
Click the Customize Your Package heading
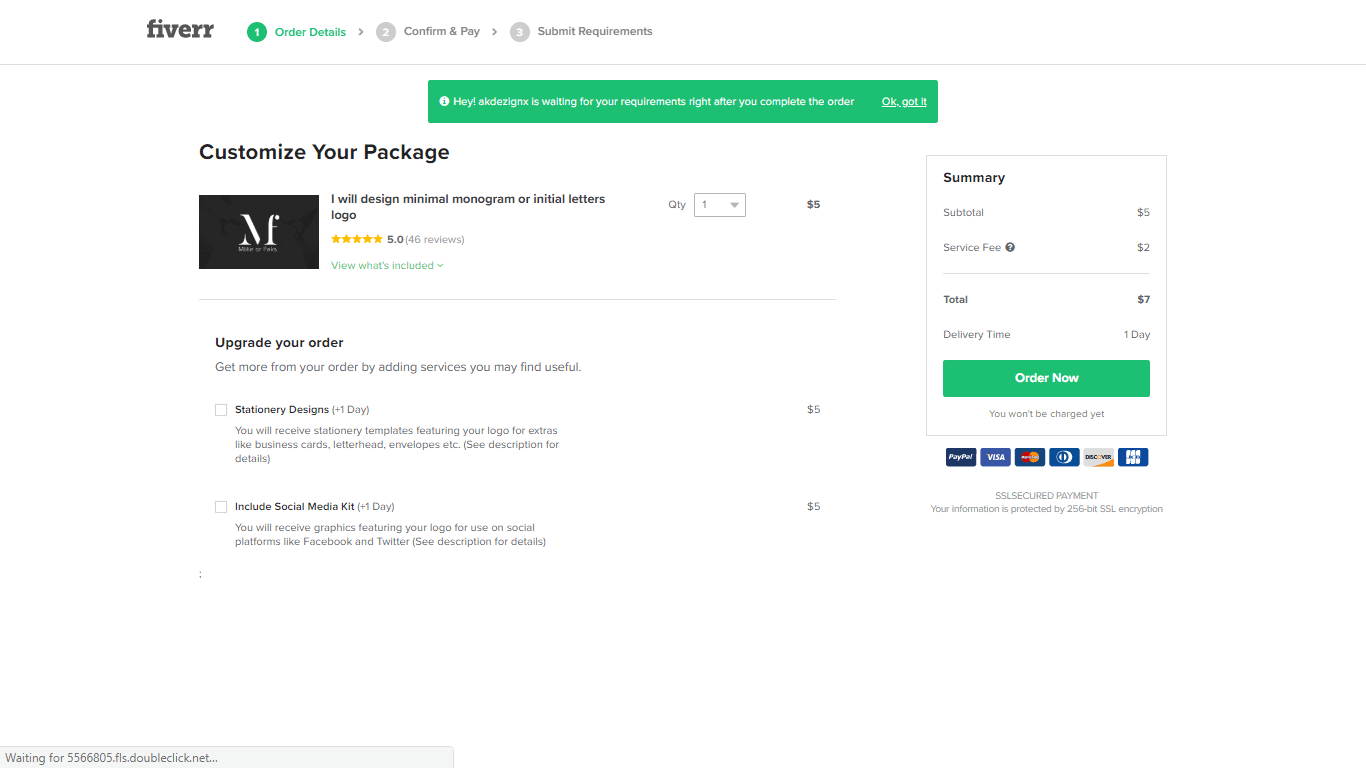324,152
